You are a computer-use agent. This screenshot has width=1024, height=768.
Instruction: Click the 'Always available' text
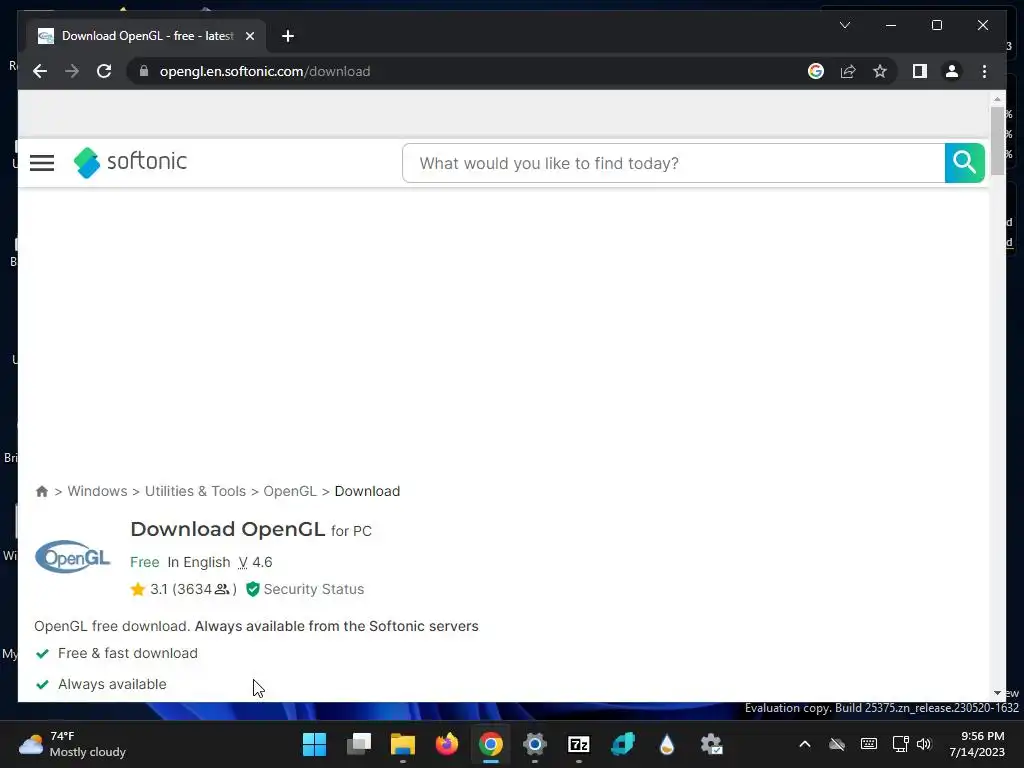point(112,684)
